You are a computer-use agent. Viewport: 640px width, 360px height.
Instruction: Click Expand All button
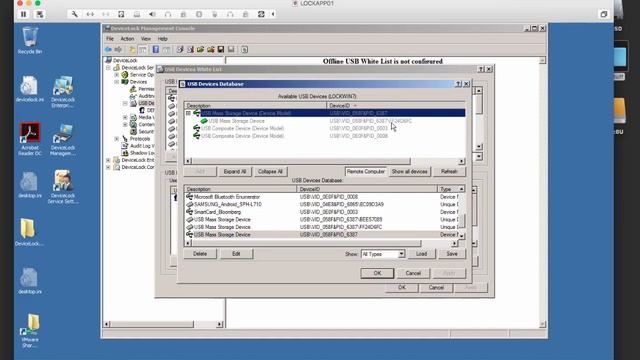[235, 171]
